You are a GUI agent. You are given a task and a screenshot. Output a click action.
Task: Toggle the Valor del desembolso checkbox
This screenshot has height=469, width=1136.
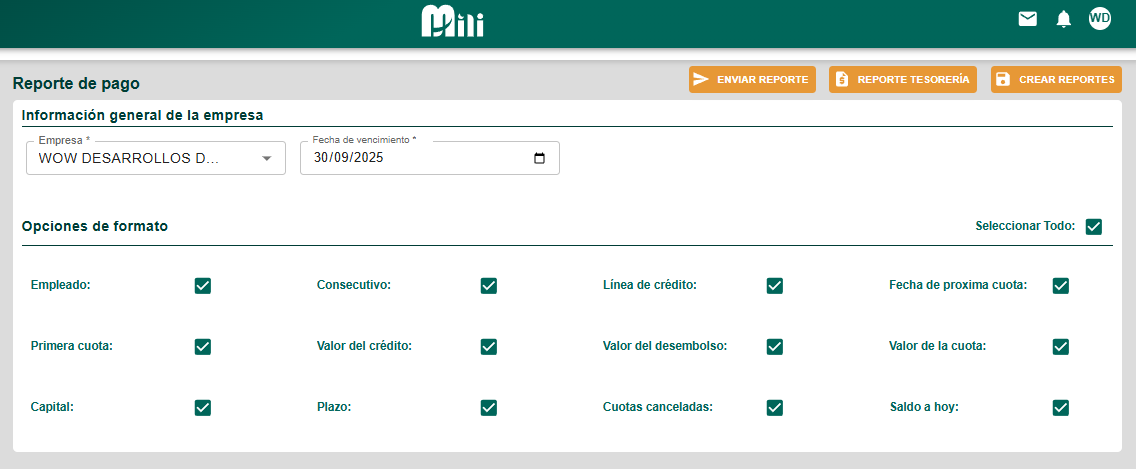(x=775, y=347)
